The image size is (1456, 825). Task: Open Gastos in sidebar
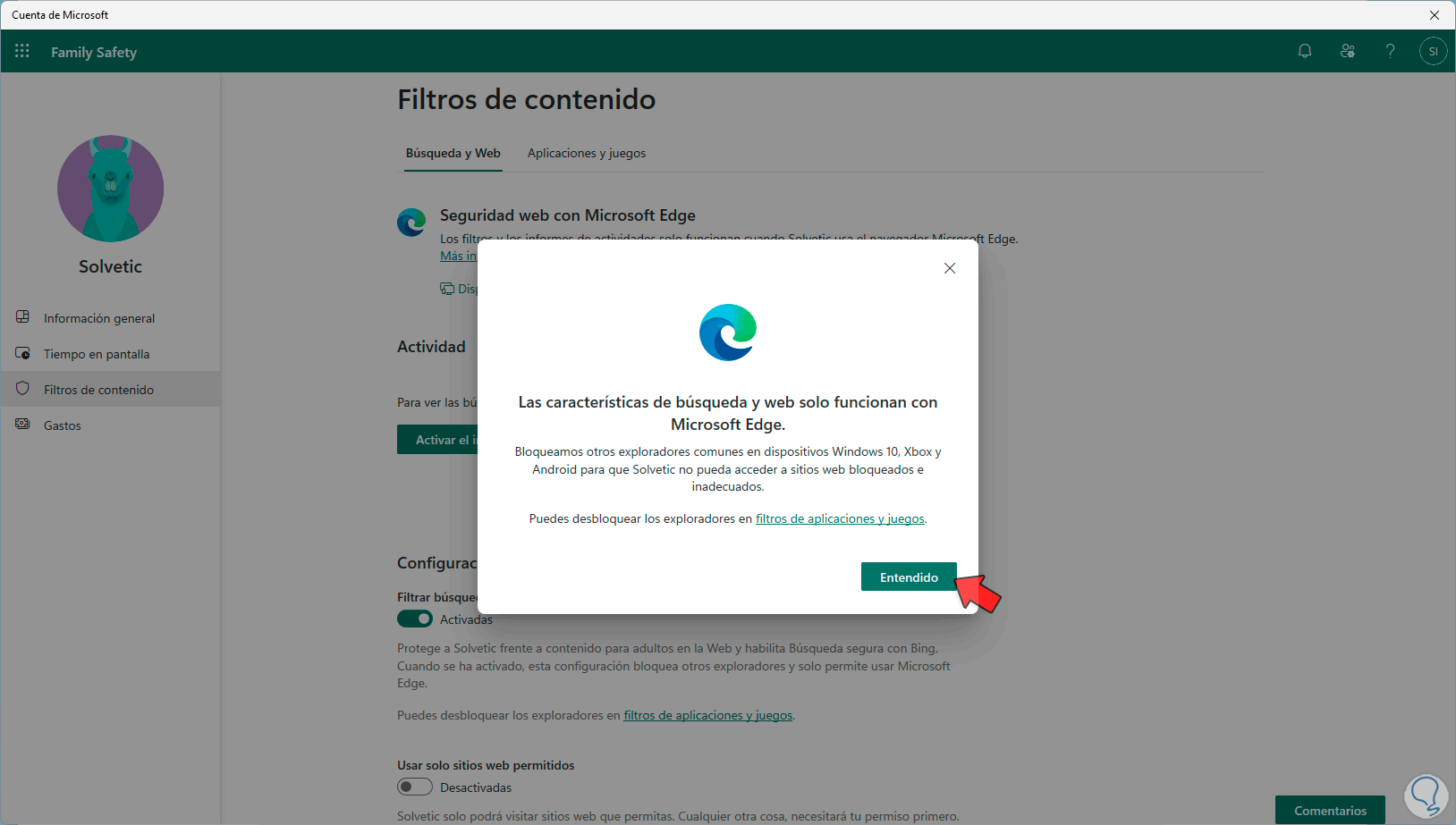coord(110,425)
